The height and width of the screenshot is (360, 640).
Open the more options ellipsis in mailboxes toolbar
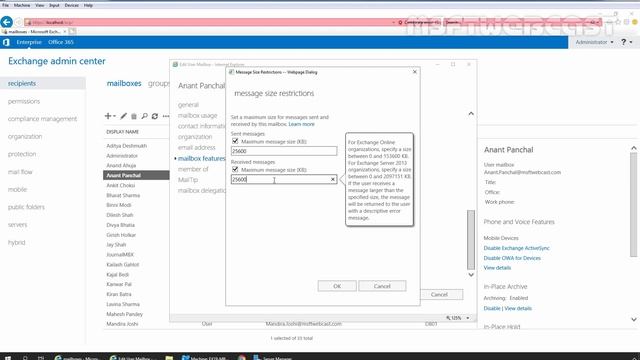pyautogui.click(x=166, y=116)
